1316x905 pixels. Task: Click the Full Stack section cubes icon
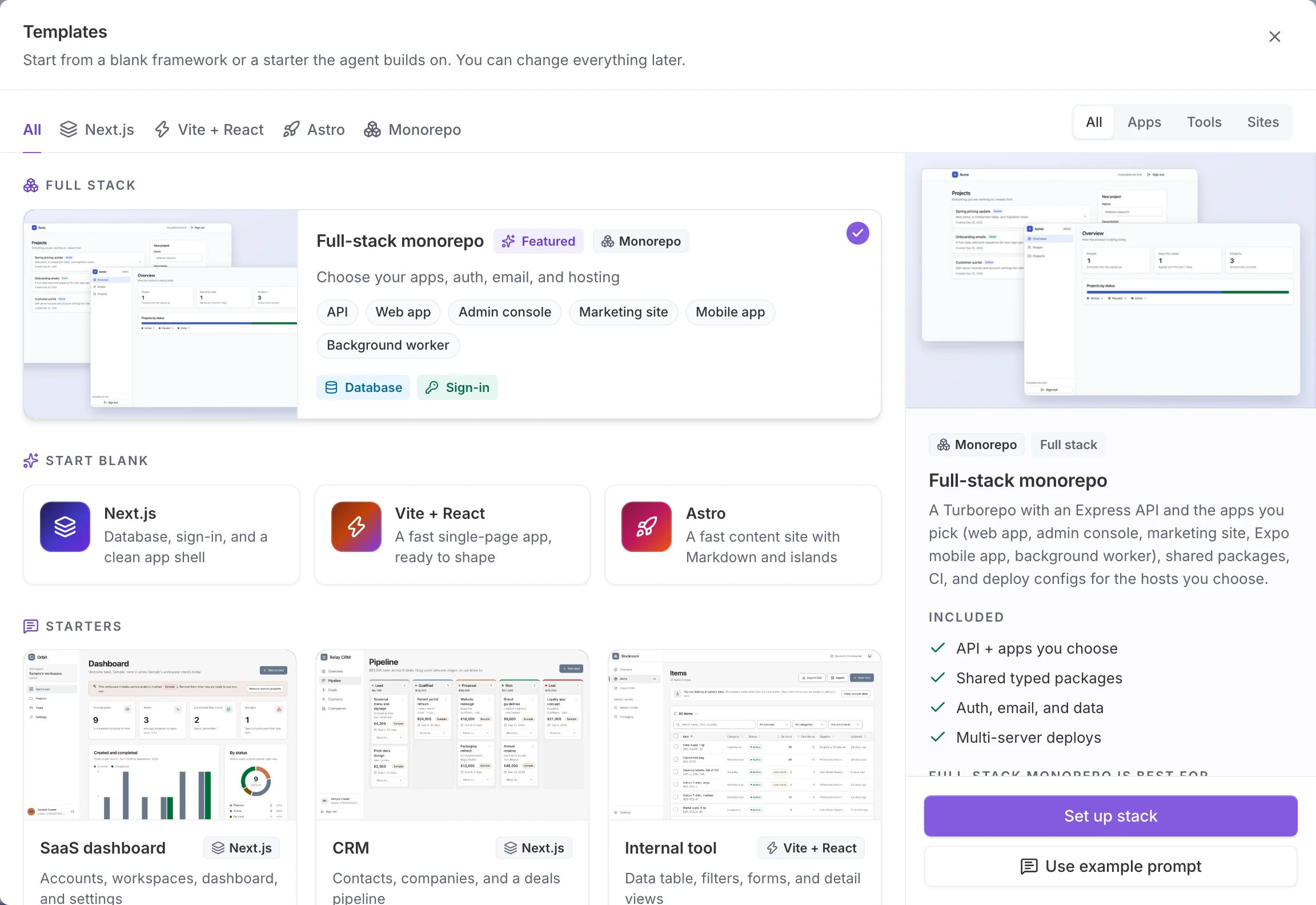(31, 185)
